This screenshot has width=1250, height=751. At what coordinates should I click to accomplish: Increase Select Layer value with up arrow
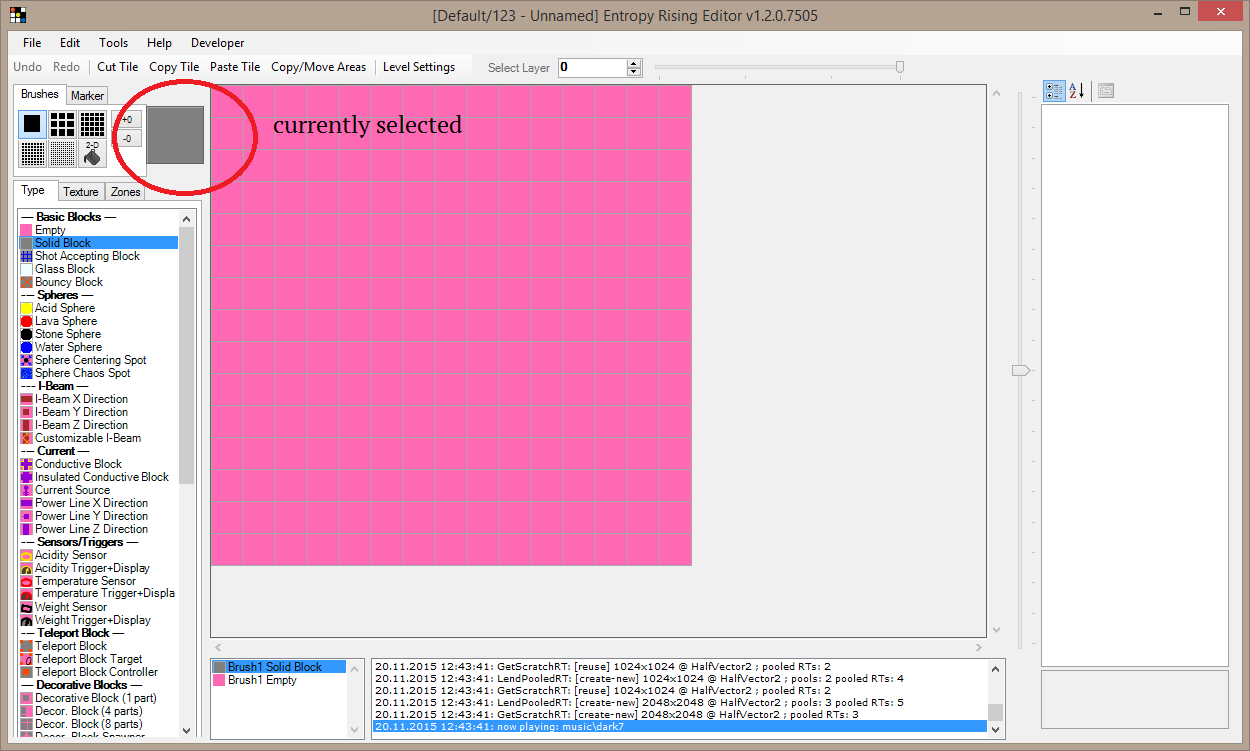pyautogui.click(x=634, y=63)
